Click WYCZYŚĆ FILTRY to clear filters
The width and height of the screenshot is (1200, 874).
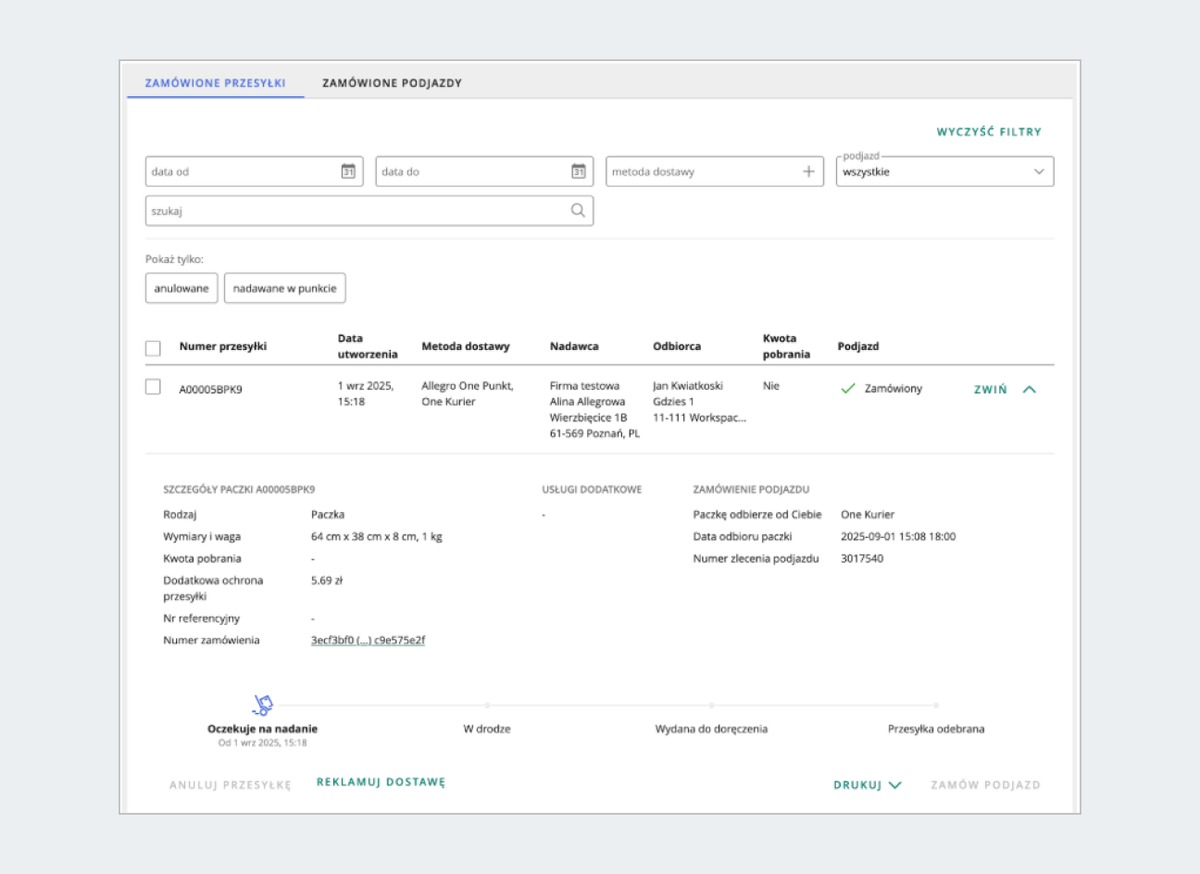pos(989,132)
